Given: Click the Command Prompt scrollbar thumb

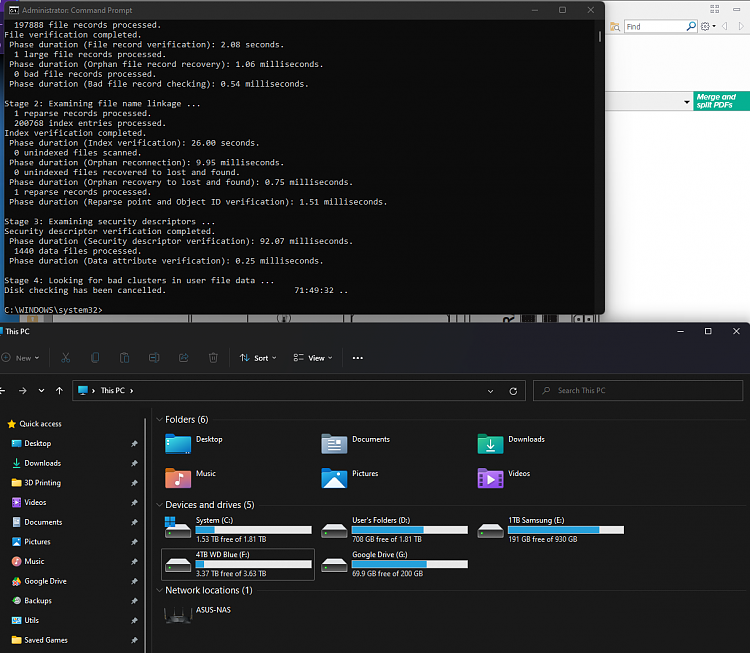Looking at the screenshot, I should pyautogui.click(x=600, y=36).
